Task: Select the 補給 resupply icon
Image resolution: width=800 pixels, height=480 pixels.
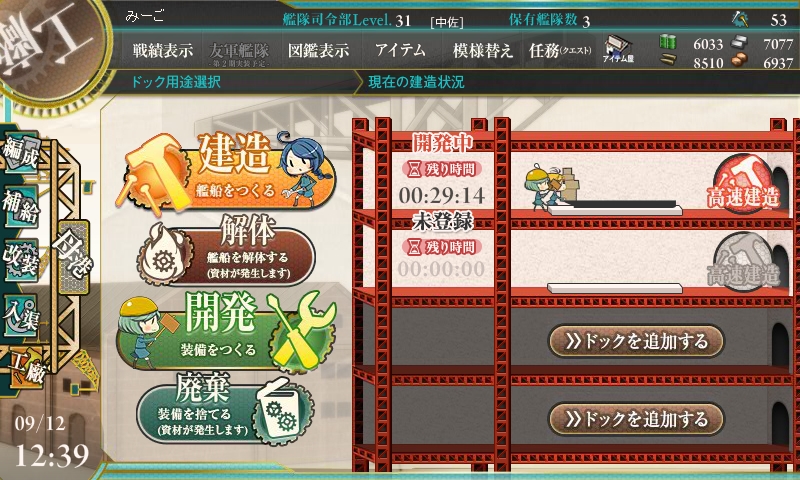Action: pyautogui.click(x=21, y=206)
